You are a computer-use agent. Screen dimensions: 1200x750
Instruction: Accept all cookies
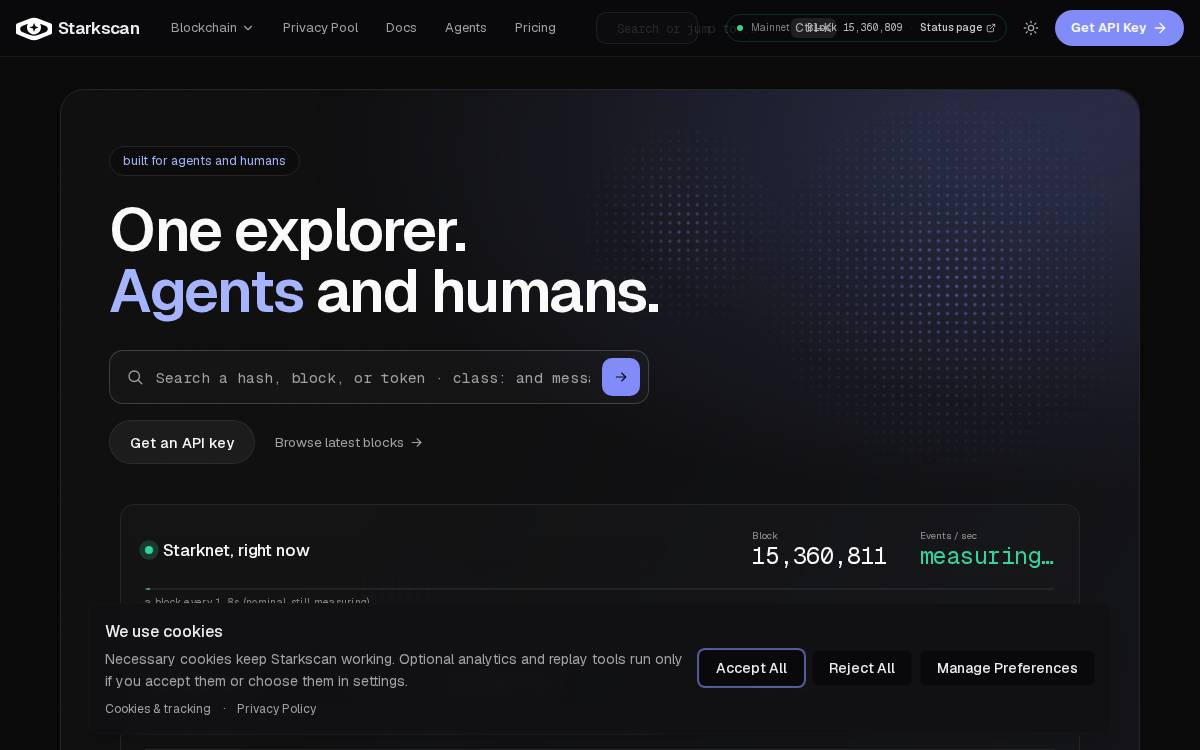tap(751, 668)
